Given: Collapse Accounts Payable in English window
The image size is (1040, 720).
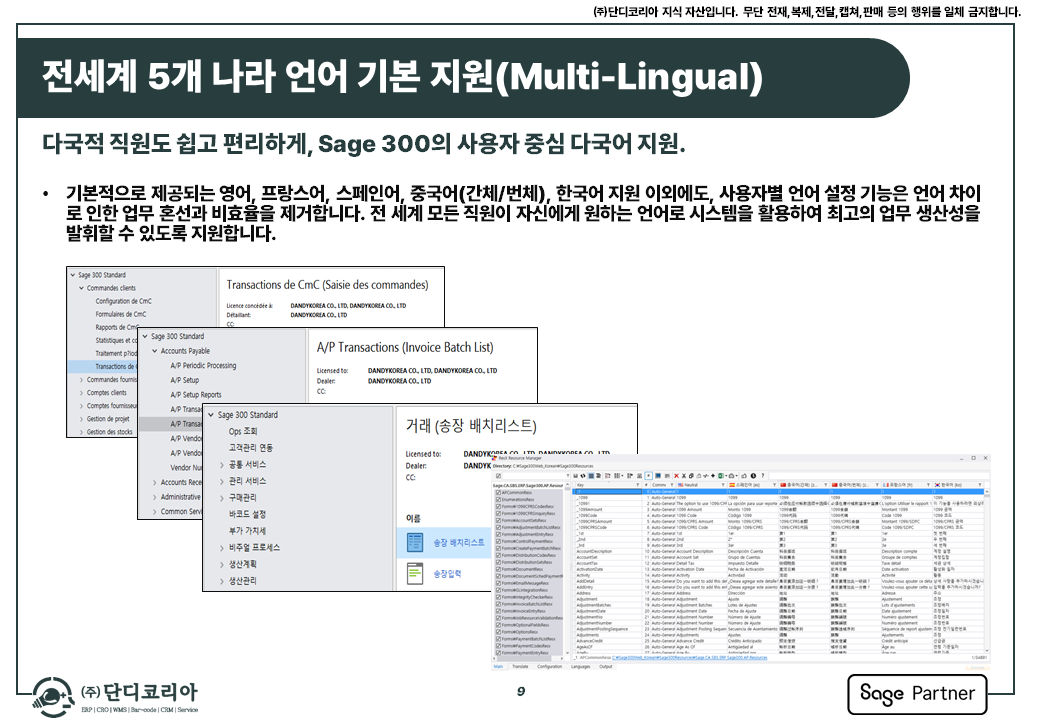Looking at the screenshot, I should click(x=155, y=351).
